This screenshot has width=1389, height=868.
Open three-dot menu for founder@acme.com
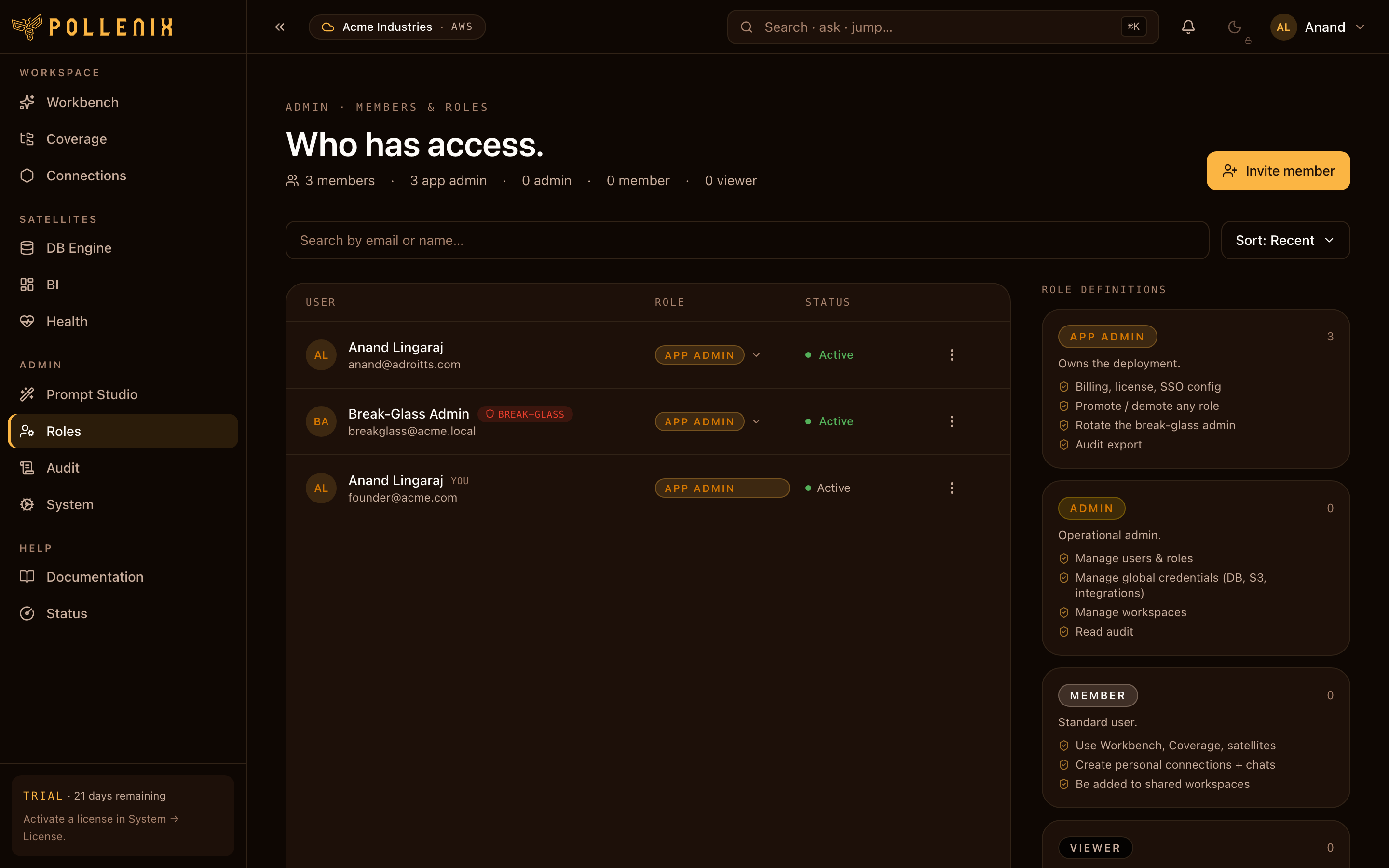click(952, 488)
